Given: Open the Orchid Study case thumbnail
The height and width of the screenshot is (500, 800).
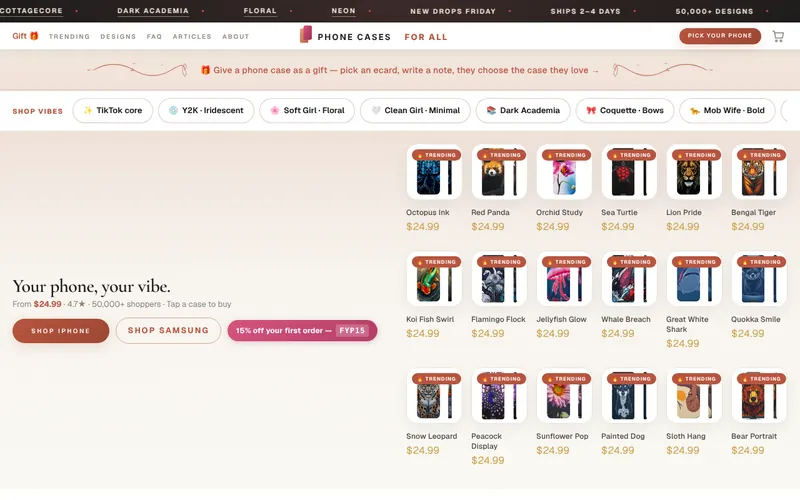Looking at the screenshot, I should (x=564, y=172).
